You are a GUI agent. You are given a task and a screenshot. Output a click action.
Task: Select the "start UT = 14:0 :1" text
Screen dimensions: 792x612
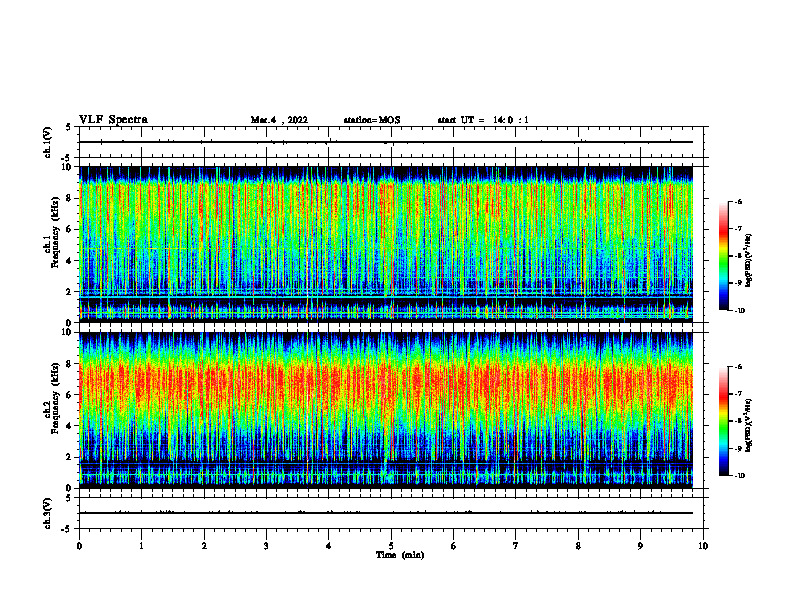pos(483,120)
